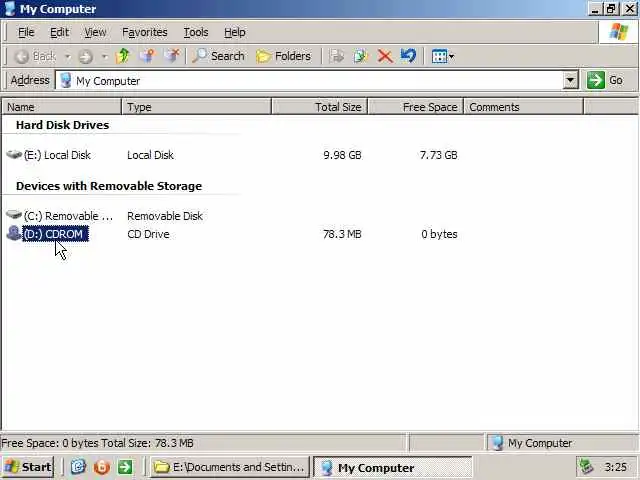640x480 pixels.
Task: Click the My Computer taskbar button
Action: click(392, 467)
